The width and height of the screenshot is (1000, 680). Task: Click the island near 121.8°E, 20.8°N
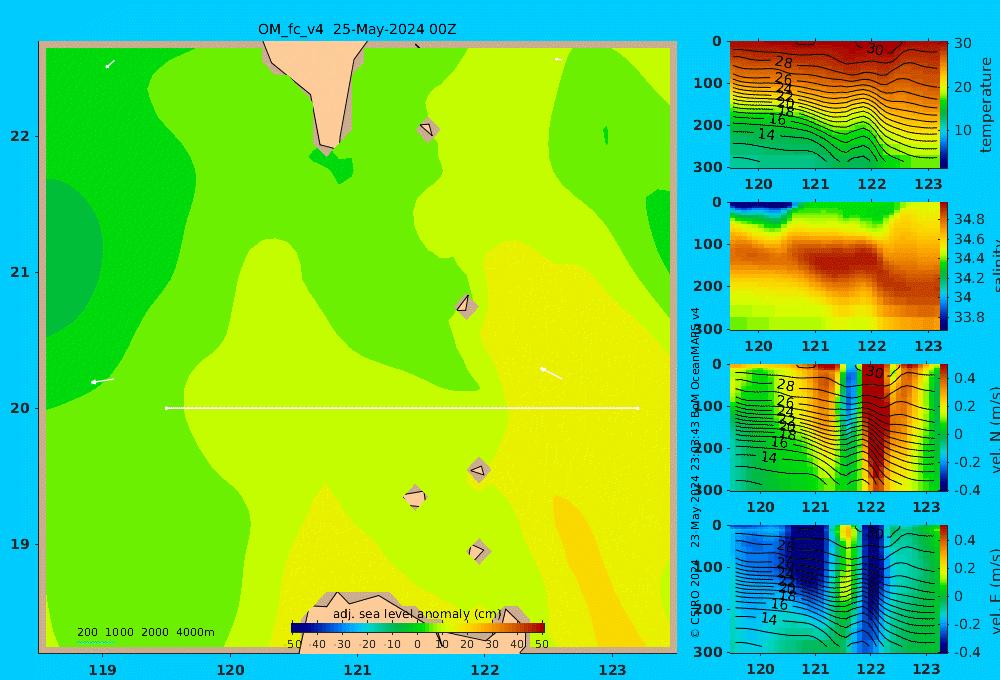466,305
